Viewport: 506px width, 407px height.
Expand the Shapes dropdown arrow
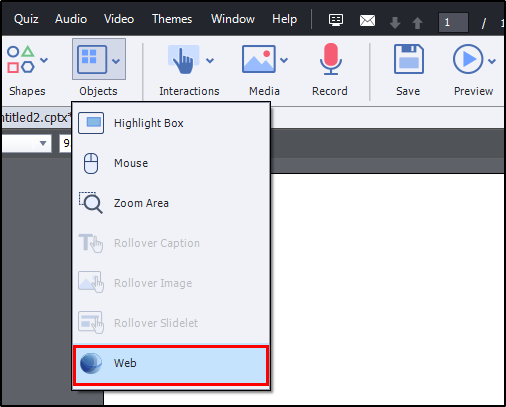point(44,60)
